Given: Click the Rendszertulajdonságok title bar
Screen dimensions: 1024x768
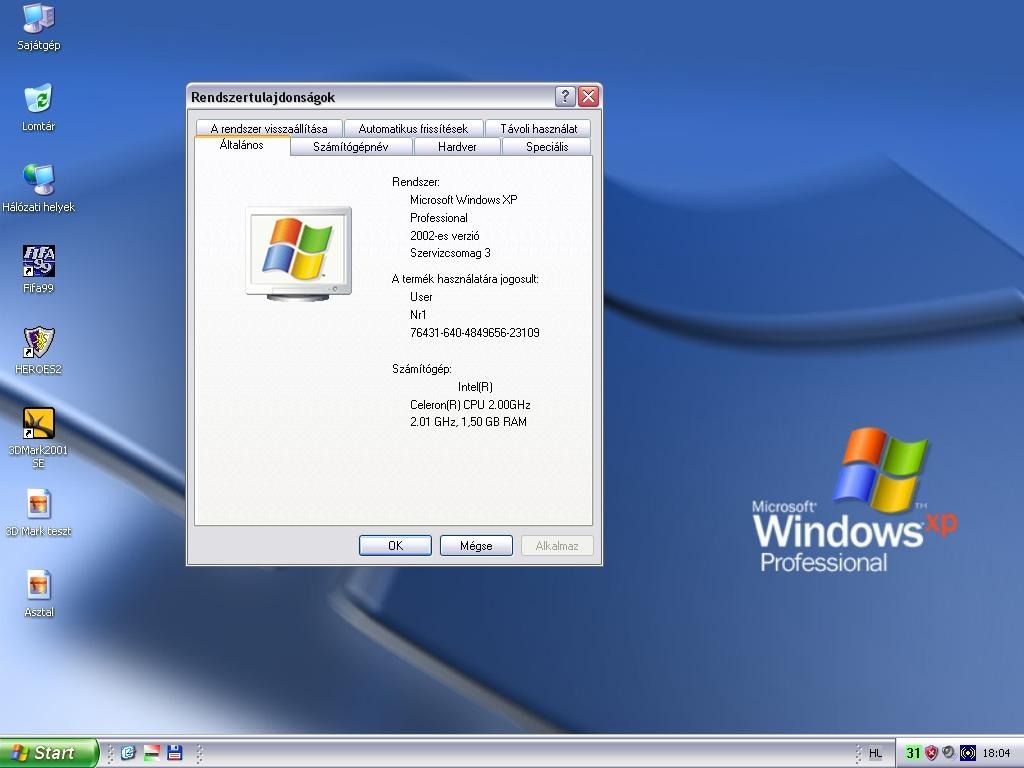Looking at the screenshot, I should [372, 97].
